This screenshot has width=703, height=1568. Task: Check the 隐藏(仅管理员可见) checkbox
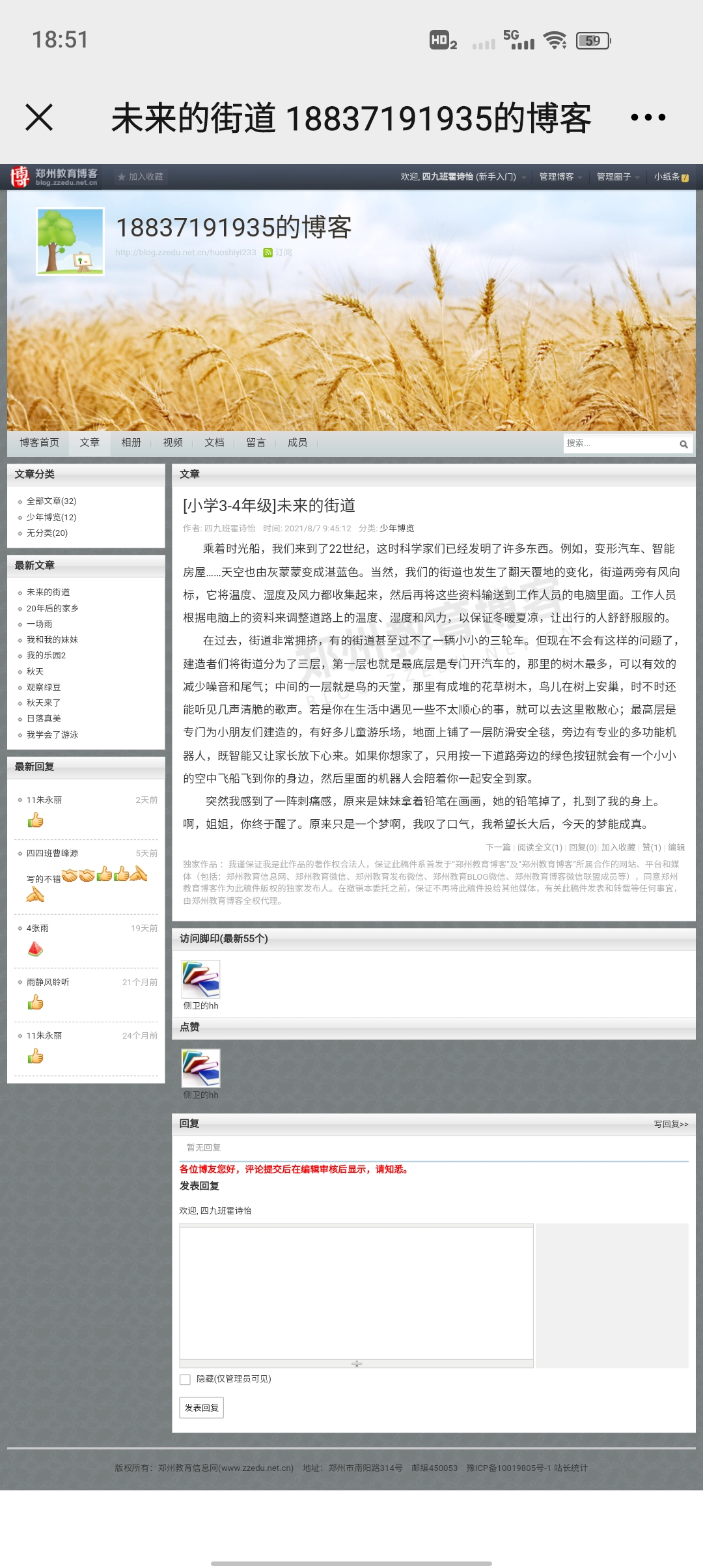coord(186,1379)
